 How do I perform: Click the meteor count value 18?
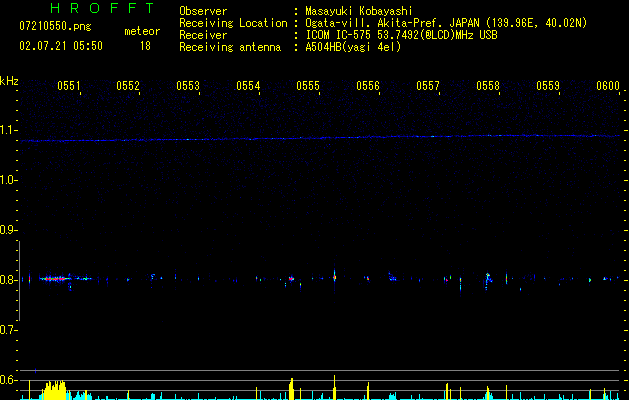(145, 46)
